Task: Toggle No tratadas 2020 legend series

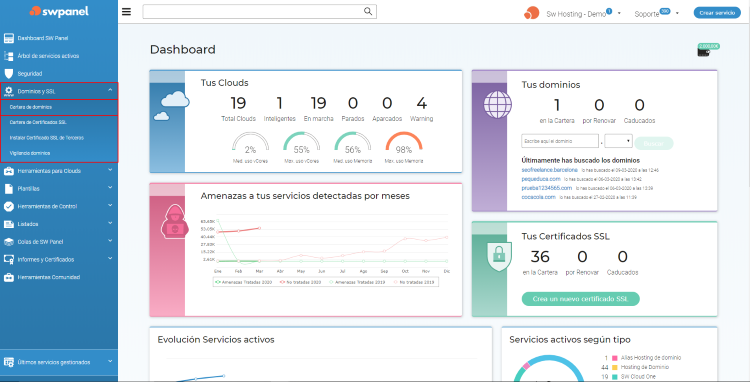Action: 301,283
